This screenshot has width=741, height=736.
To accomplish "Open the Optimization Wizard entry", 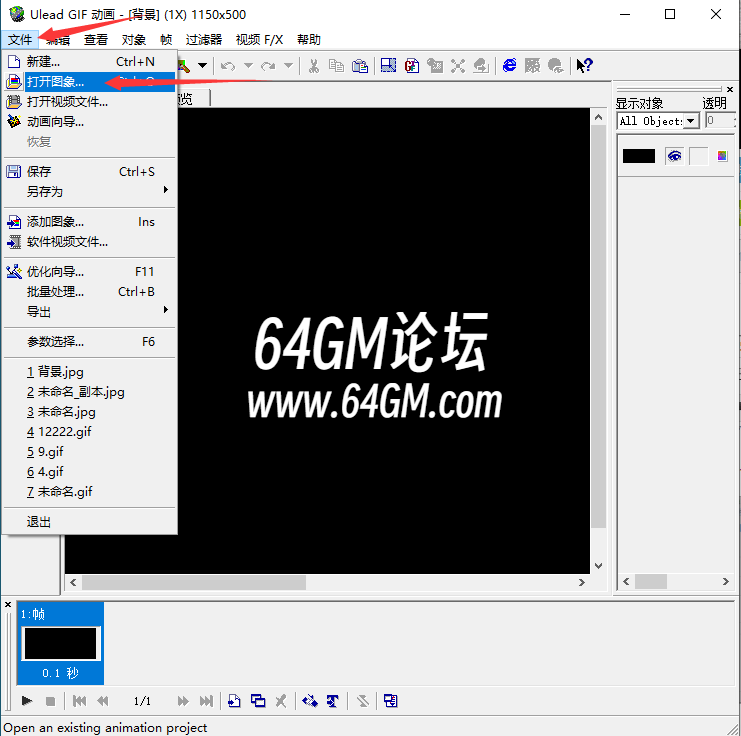I will (89, 272).
